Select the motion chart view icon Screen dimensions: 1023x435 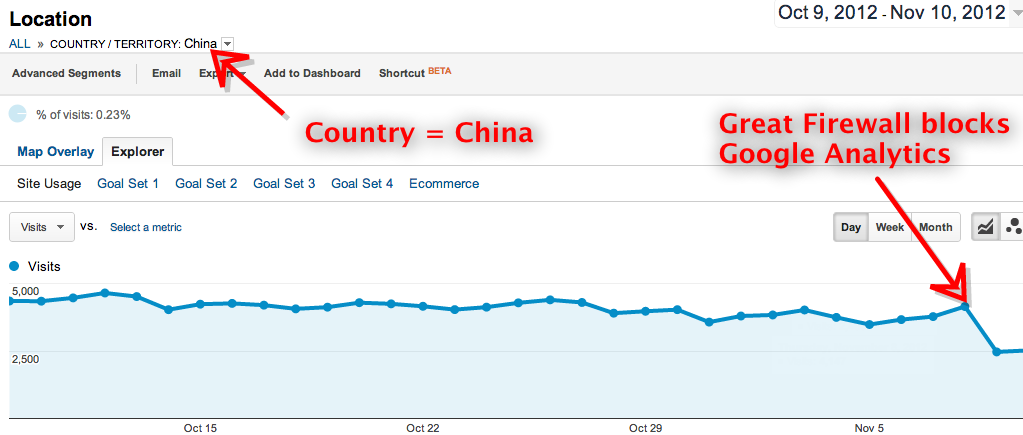click(x=1012, y=227)
